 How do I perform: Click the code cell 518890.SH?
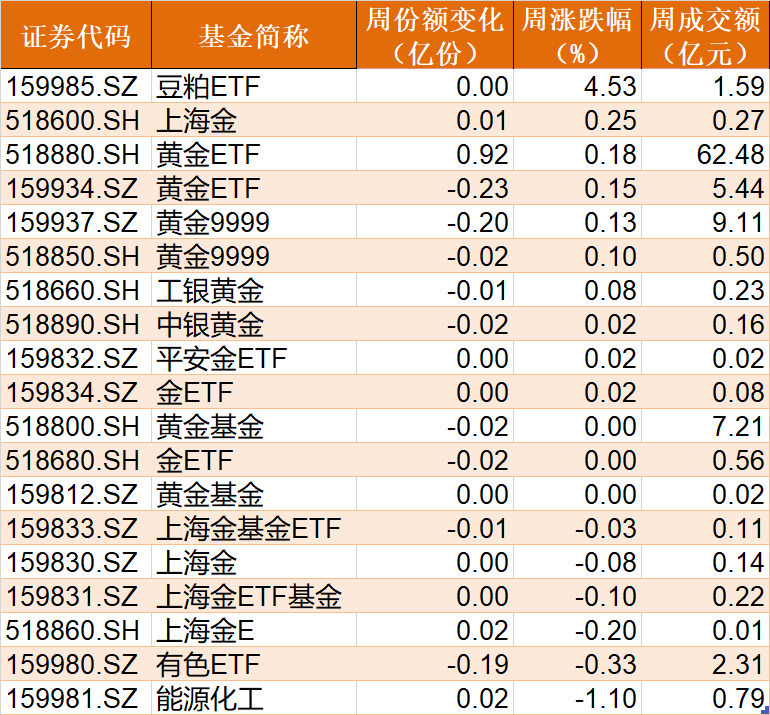tap(73, 324)
